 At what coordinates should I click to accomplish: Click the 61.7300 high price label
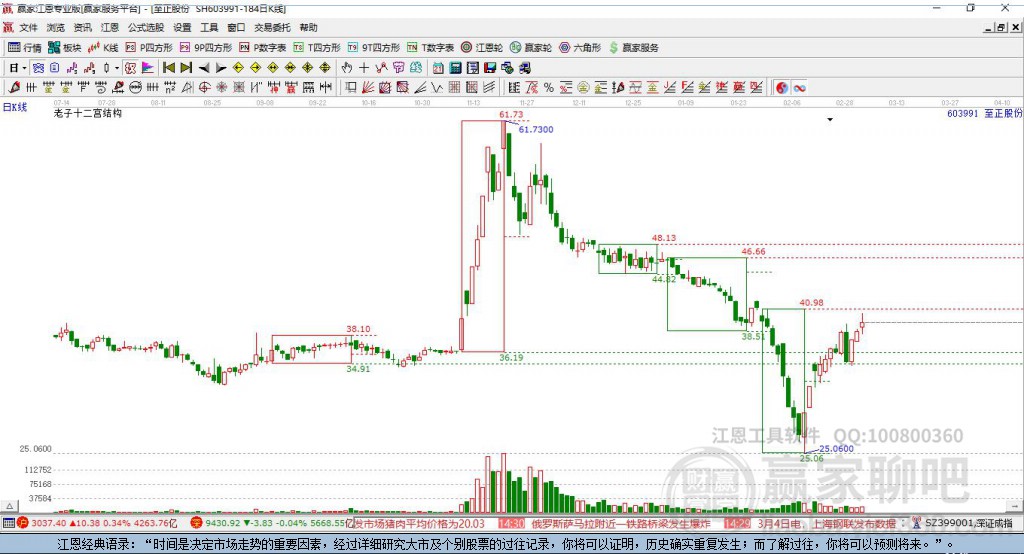pyautogui.click(x=536, y=129)
